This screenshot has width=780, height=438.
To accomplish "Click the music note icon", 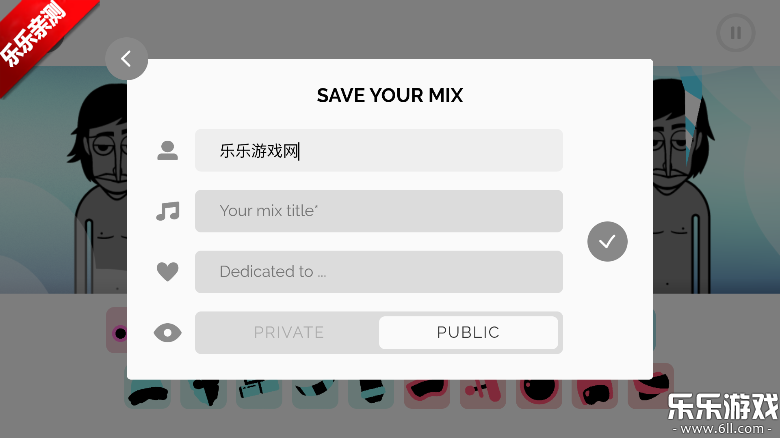I will 167,211.
